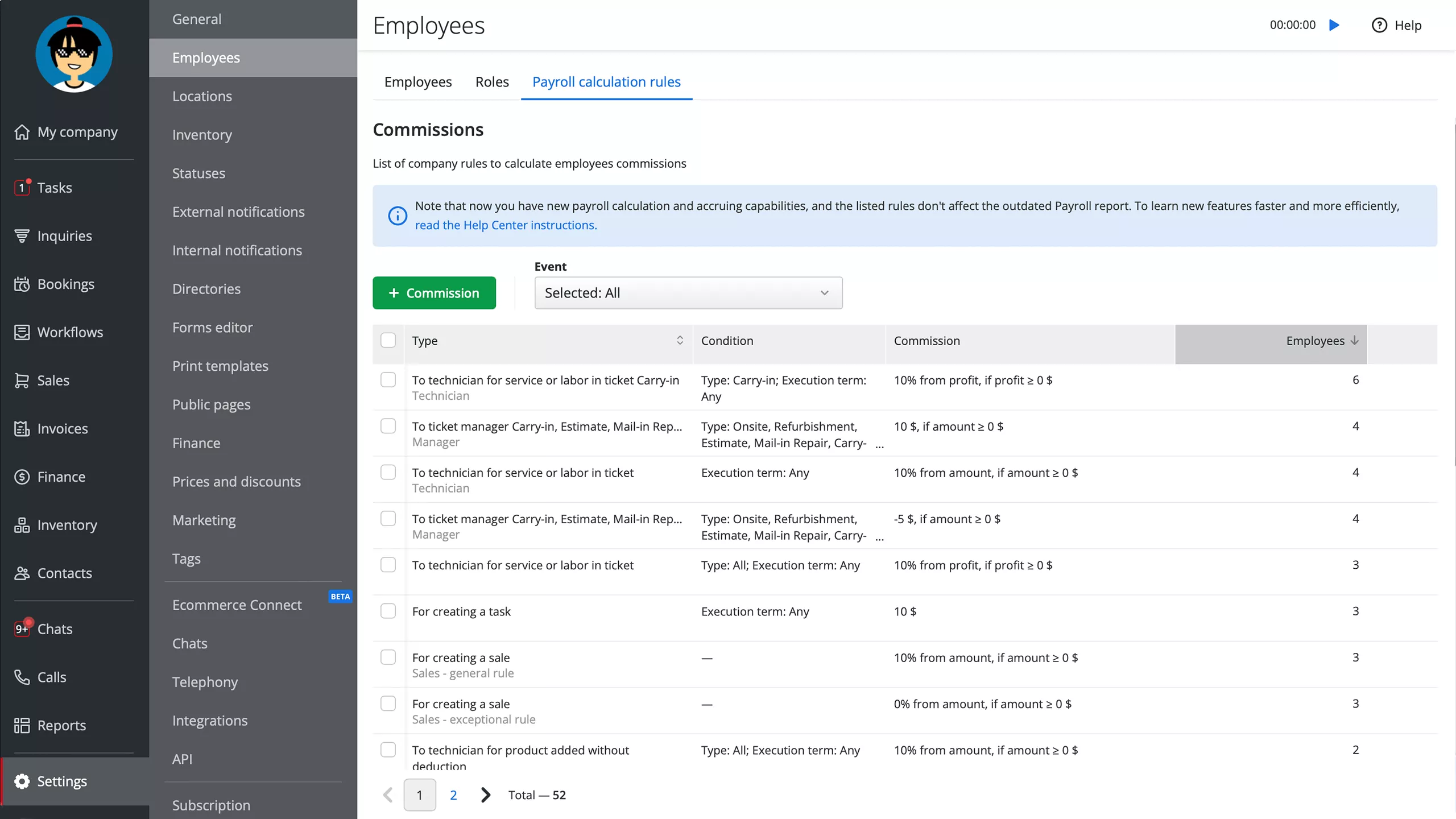Select the Sales - general rule checkbox
The width and height of the screenshot is (1456, 819).
click(x=388, y=657)
